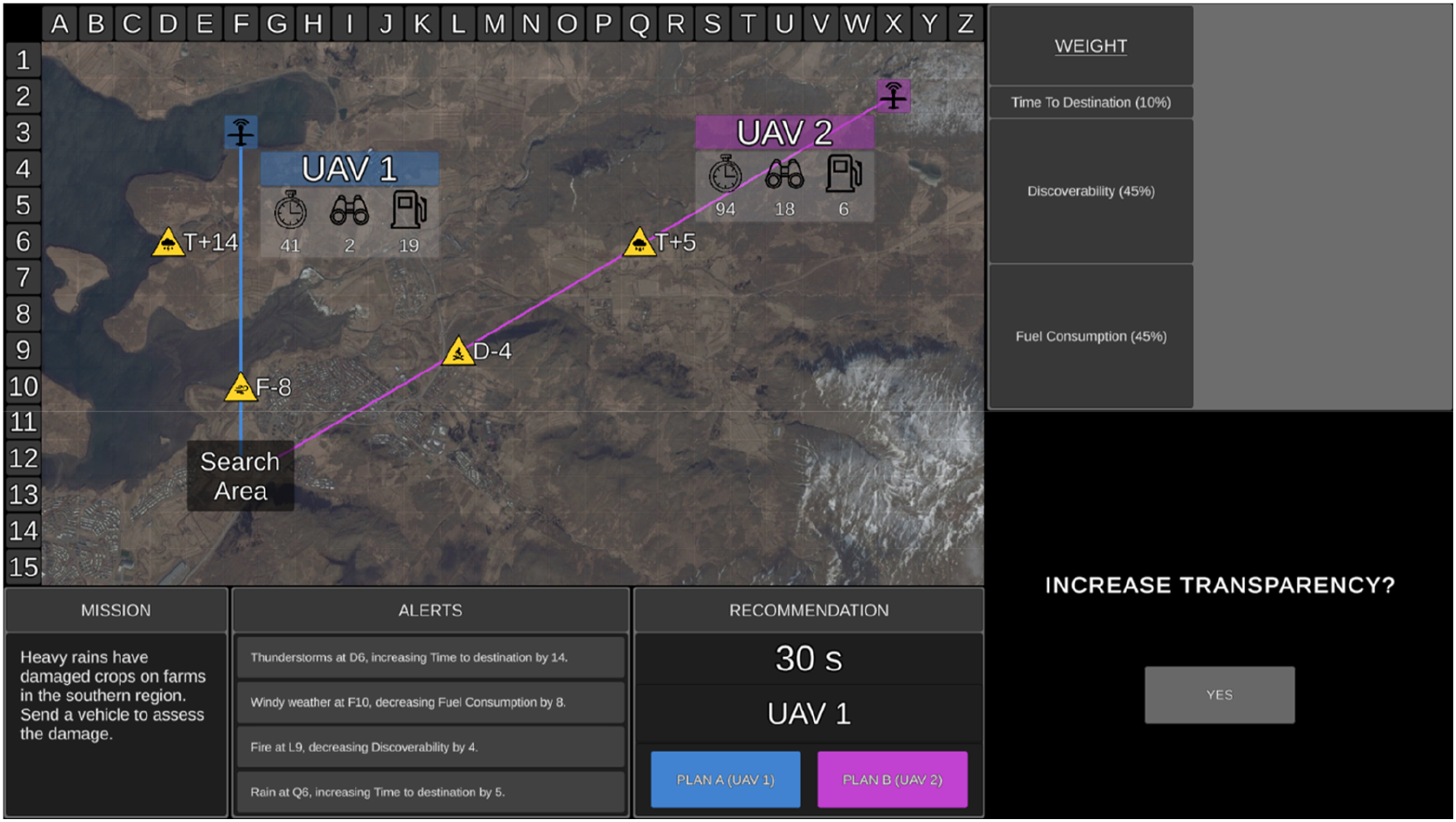Image resolution: width=1456 pixels, height=822 pixels.
Task: Click the fire warning icon labeled D-4
Action: pyautogui.click(x=459, y=351)
